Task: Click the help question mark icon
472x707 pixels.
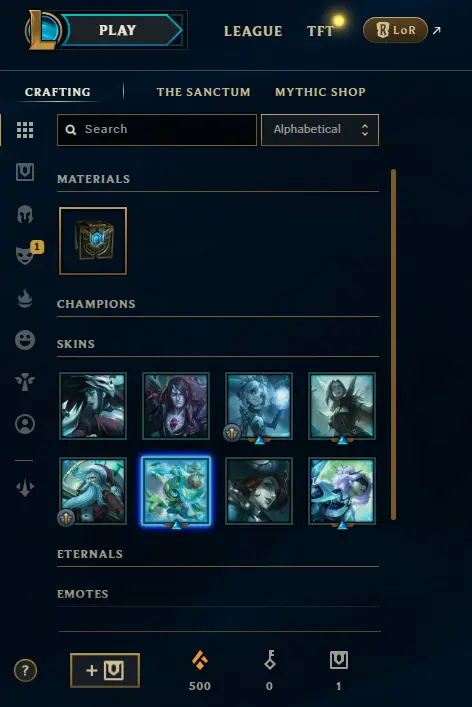Action: pos(25,670)
